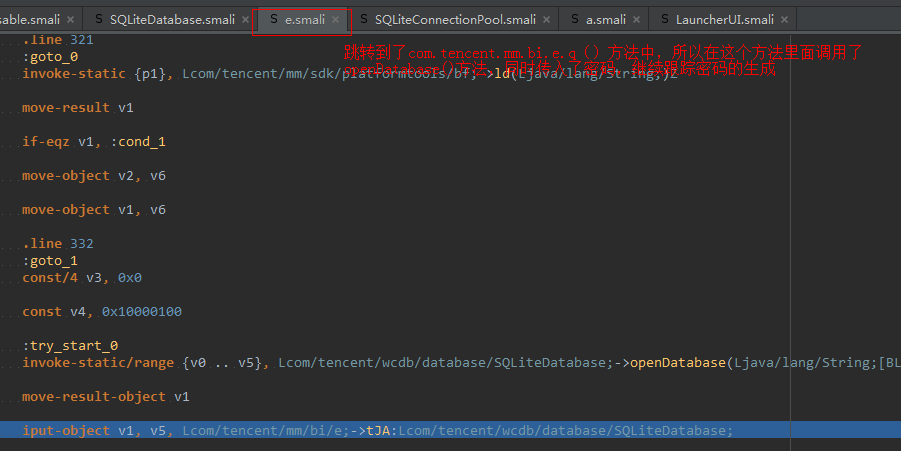Close the SQLiteConnectionPool.smali tab
The image size is (901, 451).
coord(546,20)
